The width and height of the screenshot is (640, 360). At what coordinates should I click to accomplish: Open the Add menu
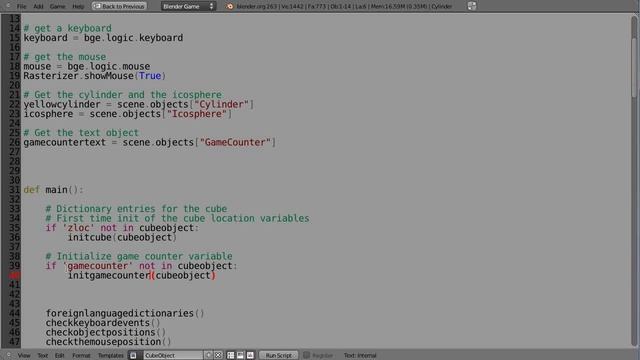coord(38,7)
